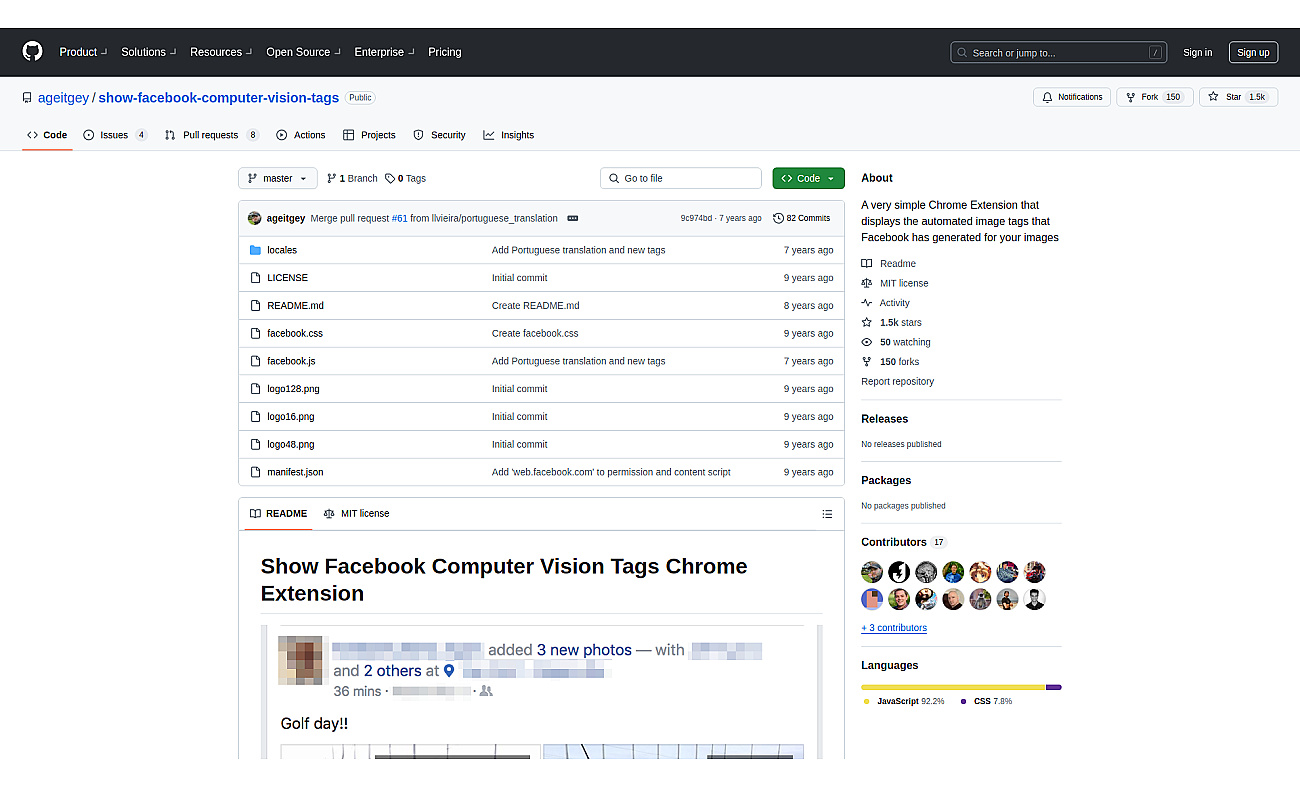Click Report repository
This screenshot has height=788, width=1300.
tap(898, 382)
